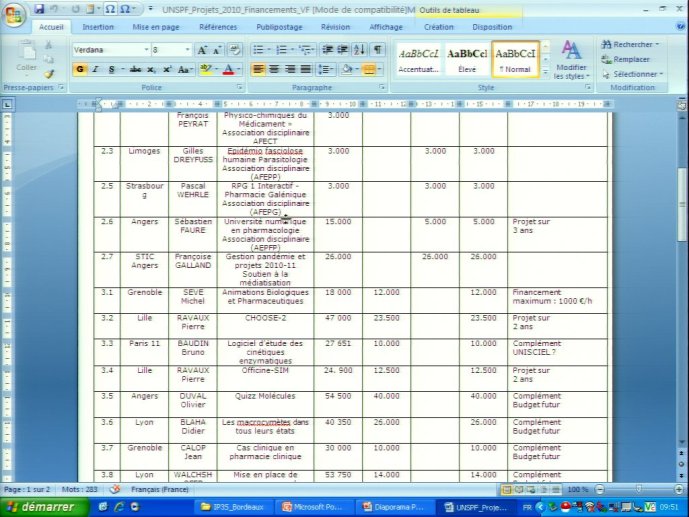Viewport: 689px width, 517px height.
Task: Apply the Accentuat... style
Action: [x=418, y=60]
